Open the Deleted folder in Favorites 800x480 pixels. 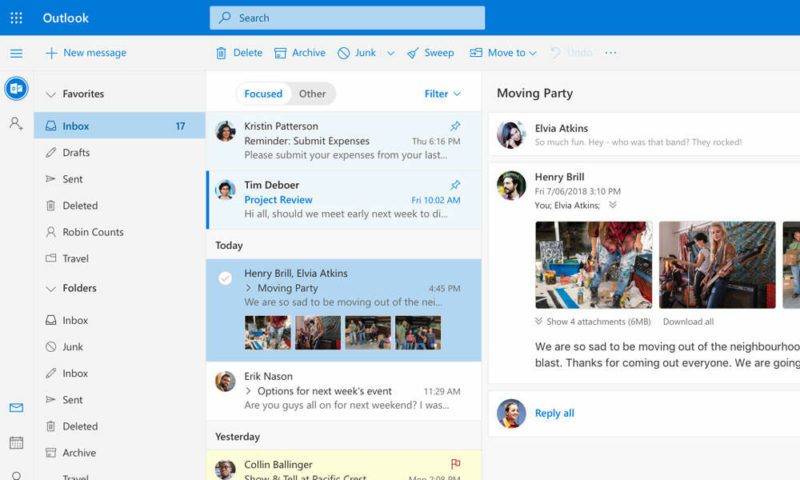point(119,206)
